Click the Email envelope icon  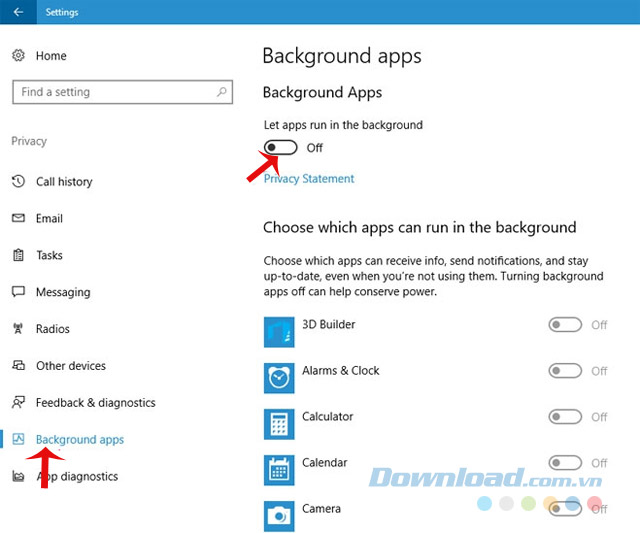tap(18, 218)
